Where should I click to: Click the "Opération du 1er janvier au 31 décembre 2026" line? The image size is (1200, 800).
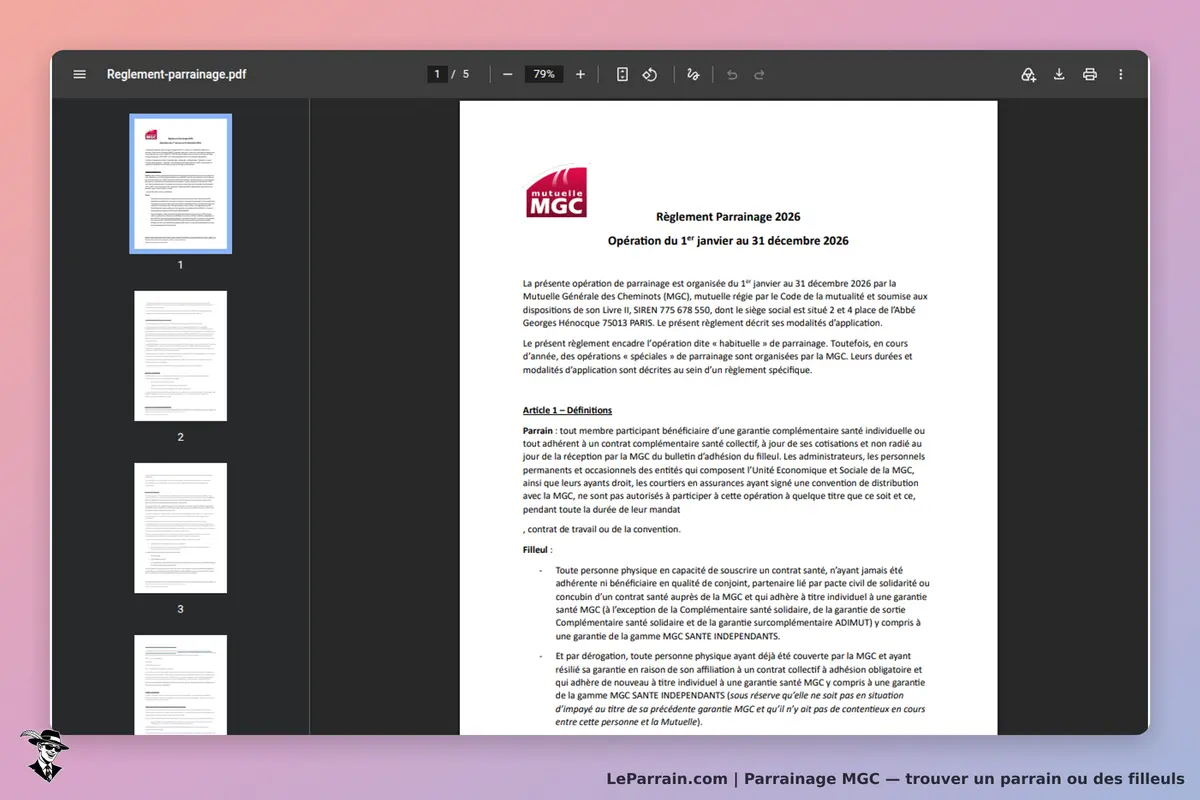(x=728, y=241)
